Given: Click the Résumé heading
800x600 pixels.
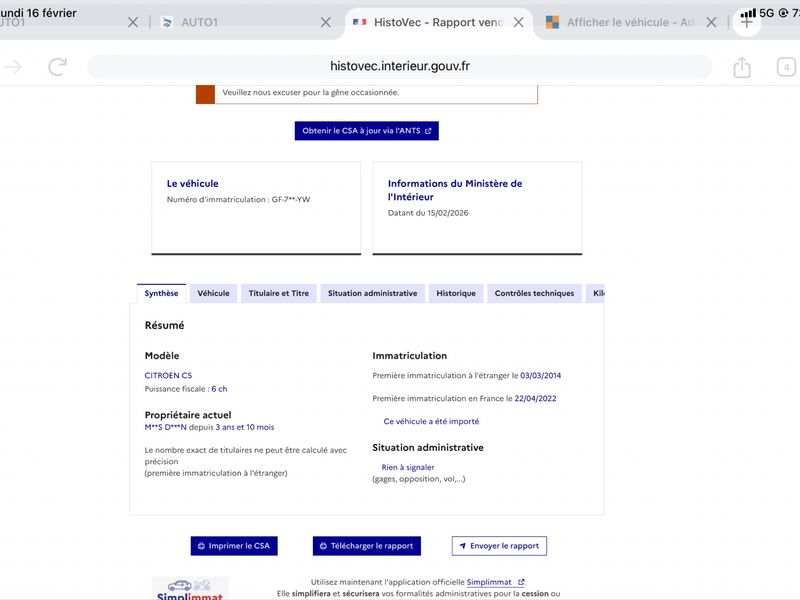Looking at the screenshot, I should 164,326.
